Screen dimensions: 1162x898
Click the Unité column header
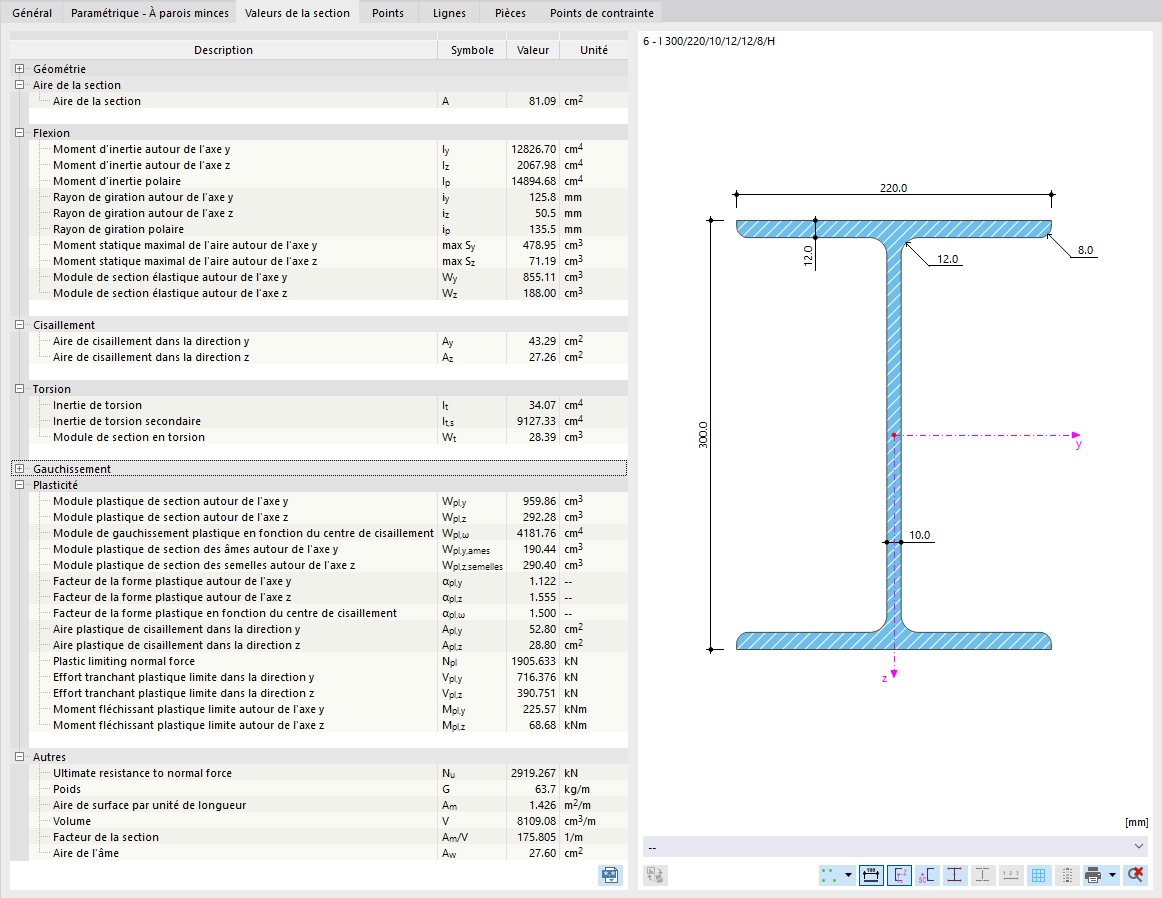pos(594,50)
